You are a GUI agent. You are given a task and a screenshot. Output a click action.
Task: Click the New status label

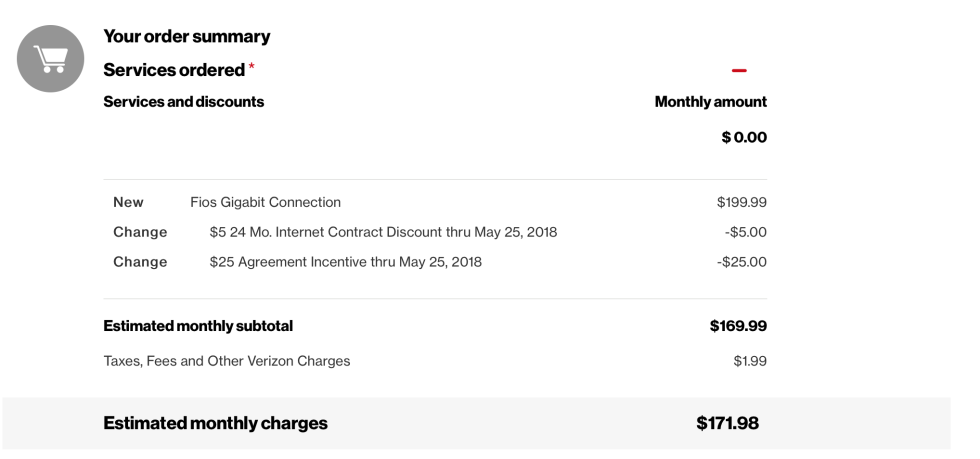[128, 202]
